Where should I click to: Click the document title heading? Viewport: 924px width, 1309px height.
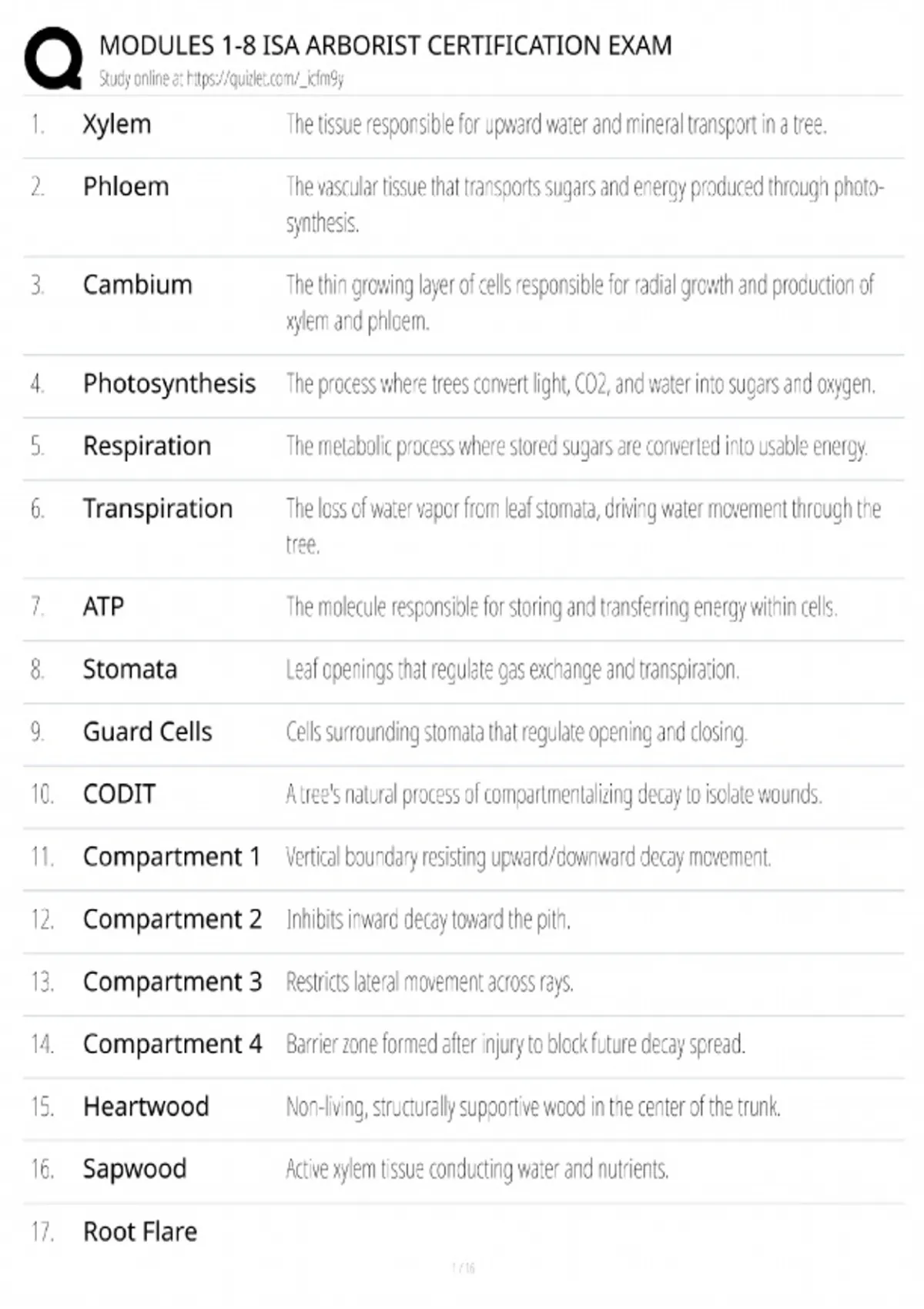pos(385,45)
